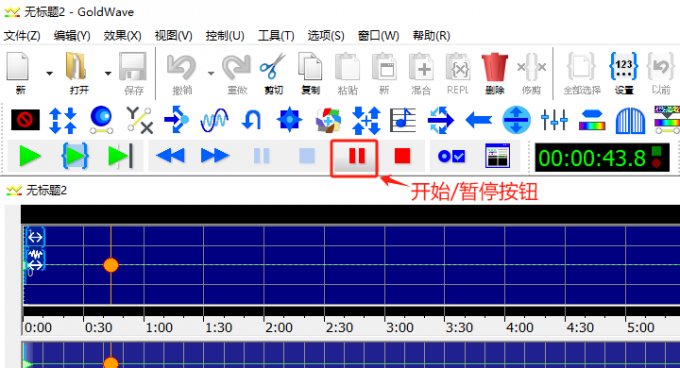Click the blue circle with up-down arrows icon
This screenshot has height=368, width=680.
(x=516, y=120)
